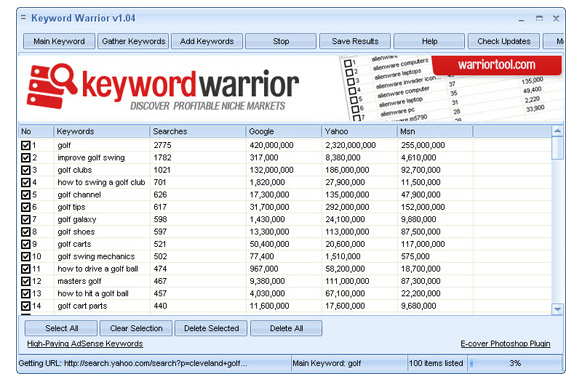582x382 pixels.
Task: Toggle the golf cart parts row checkbox
Action: 26,306
